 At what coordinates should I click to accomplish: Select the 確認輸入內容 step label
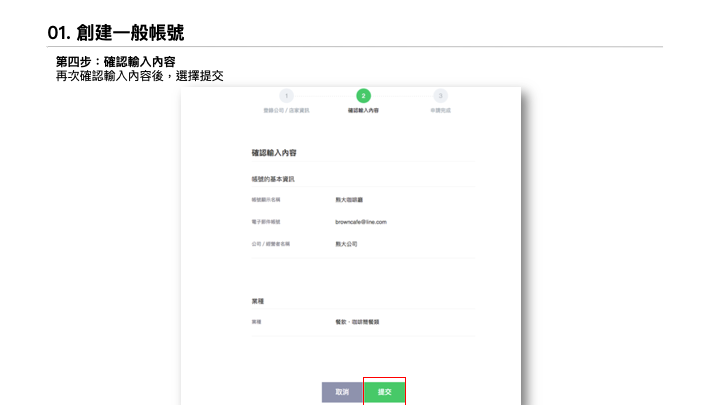point(363,110)
